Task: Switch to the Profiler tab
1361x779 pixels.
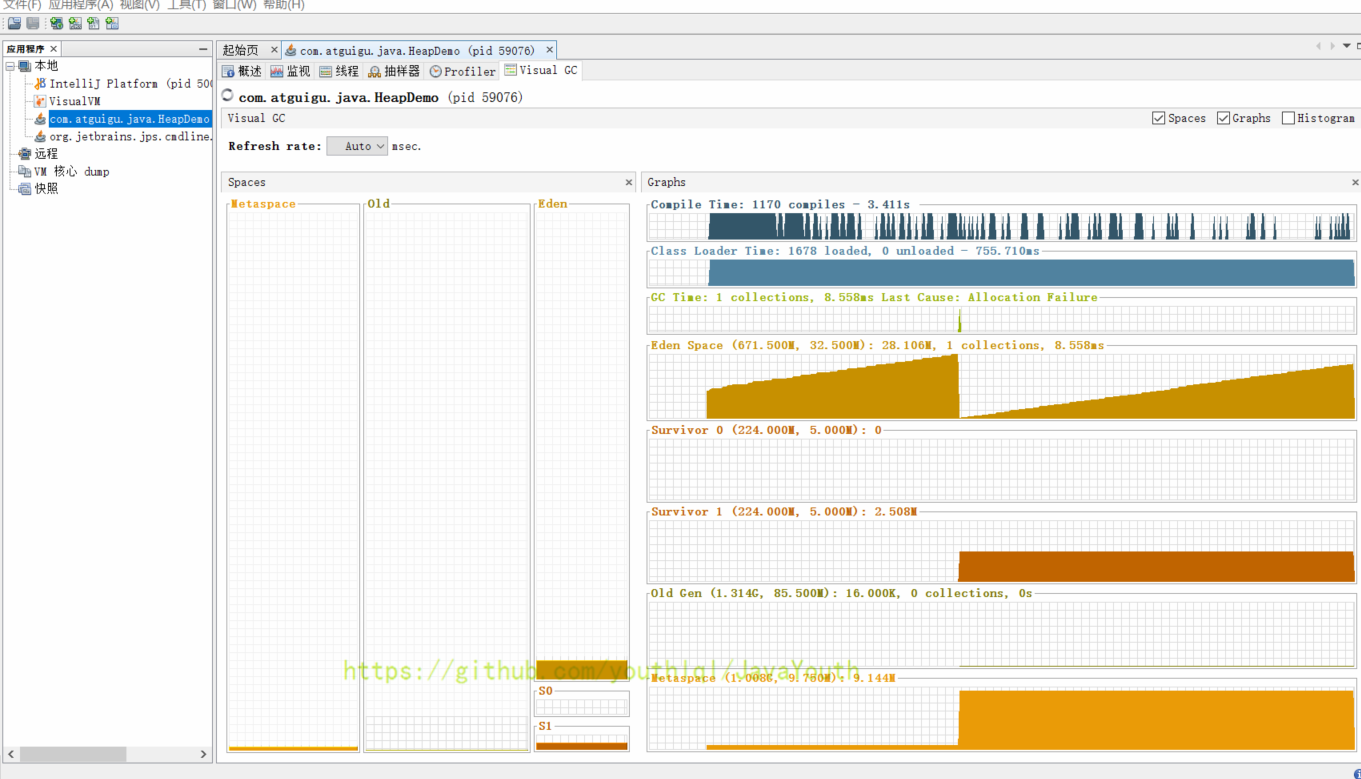Action: coord(462,71)
